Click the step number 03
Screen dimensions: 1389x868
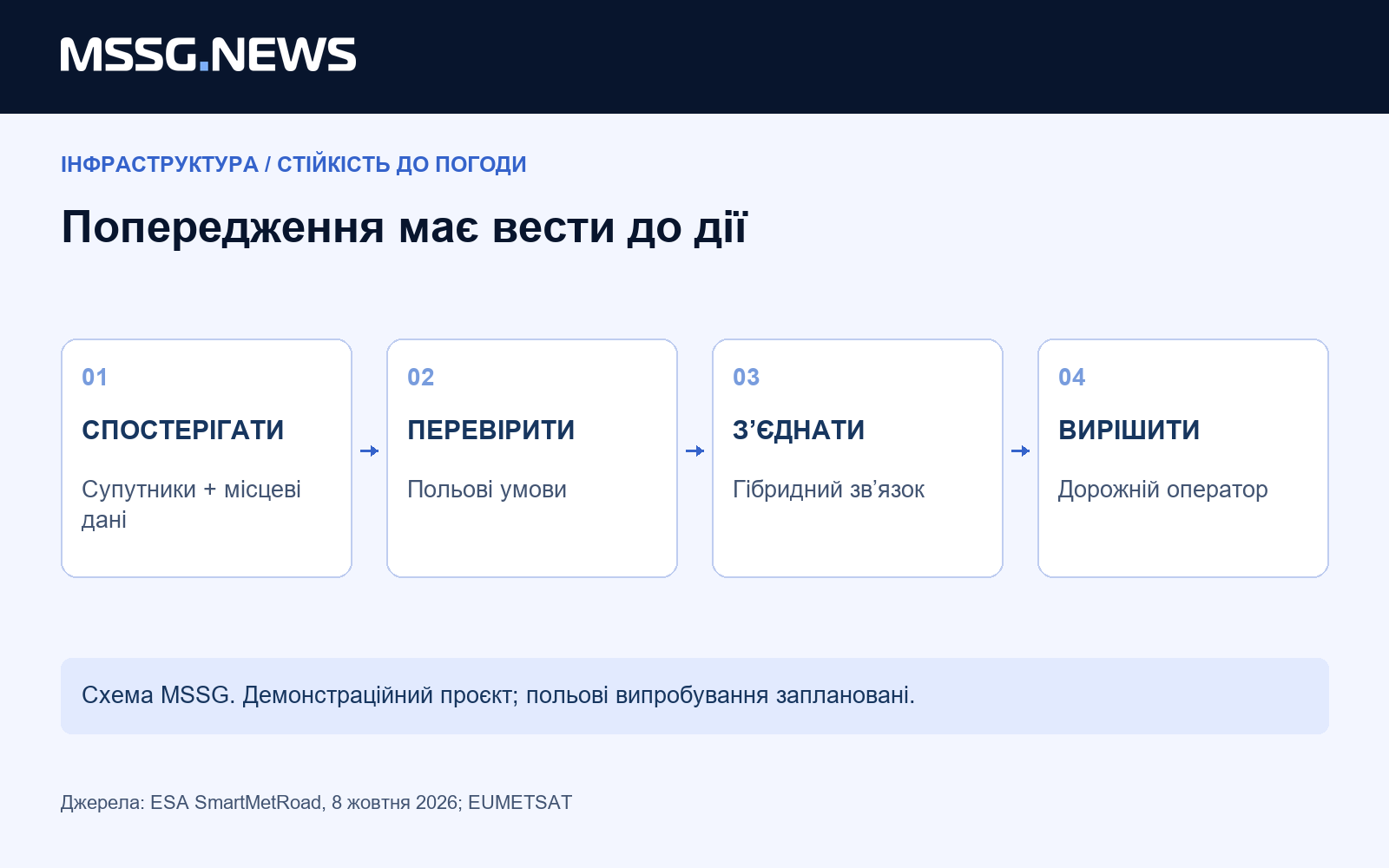747,378
